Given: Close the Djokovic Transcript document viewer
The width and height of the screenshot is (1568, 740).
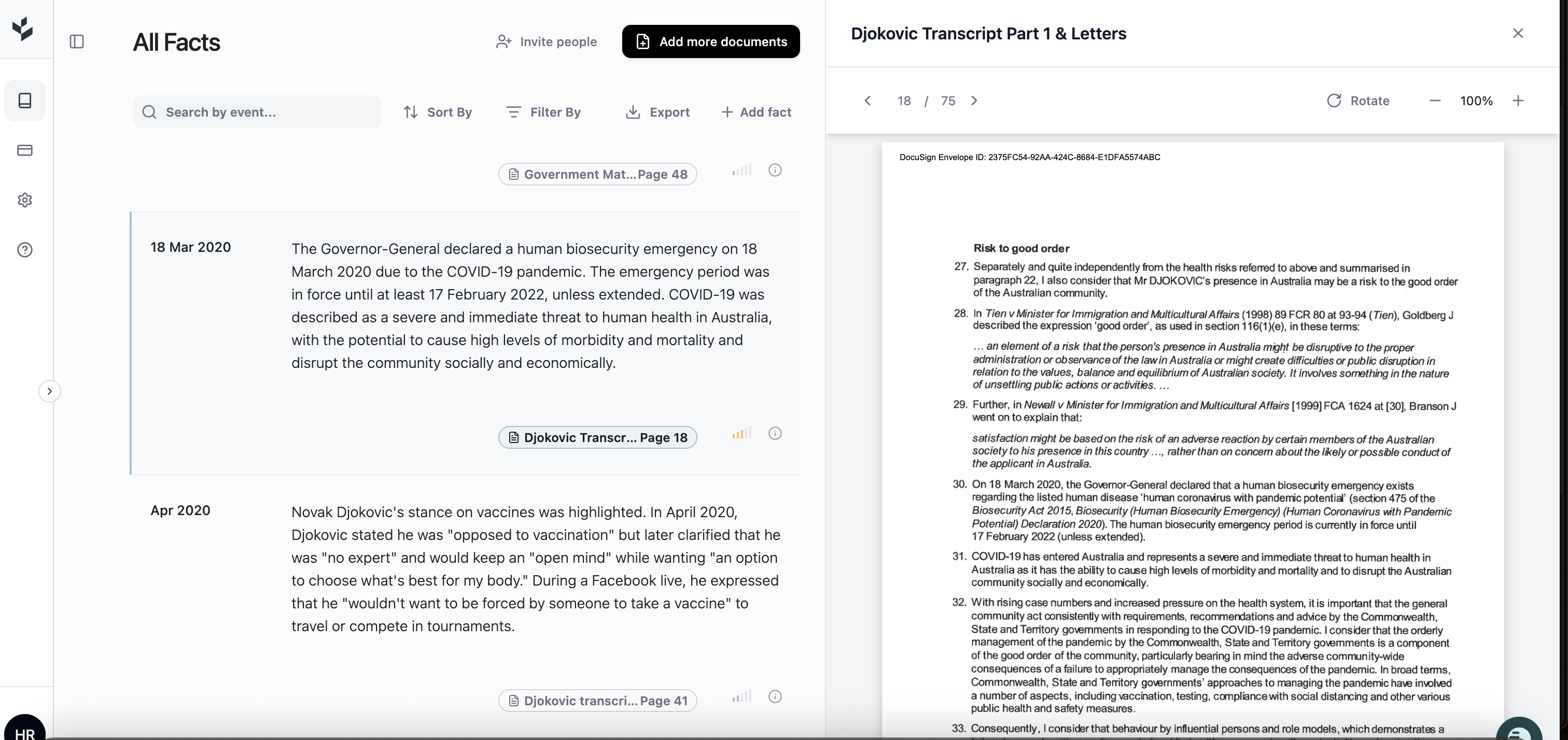Looking at the screenshot, I should [1518, 34].
